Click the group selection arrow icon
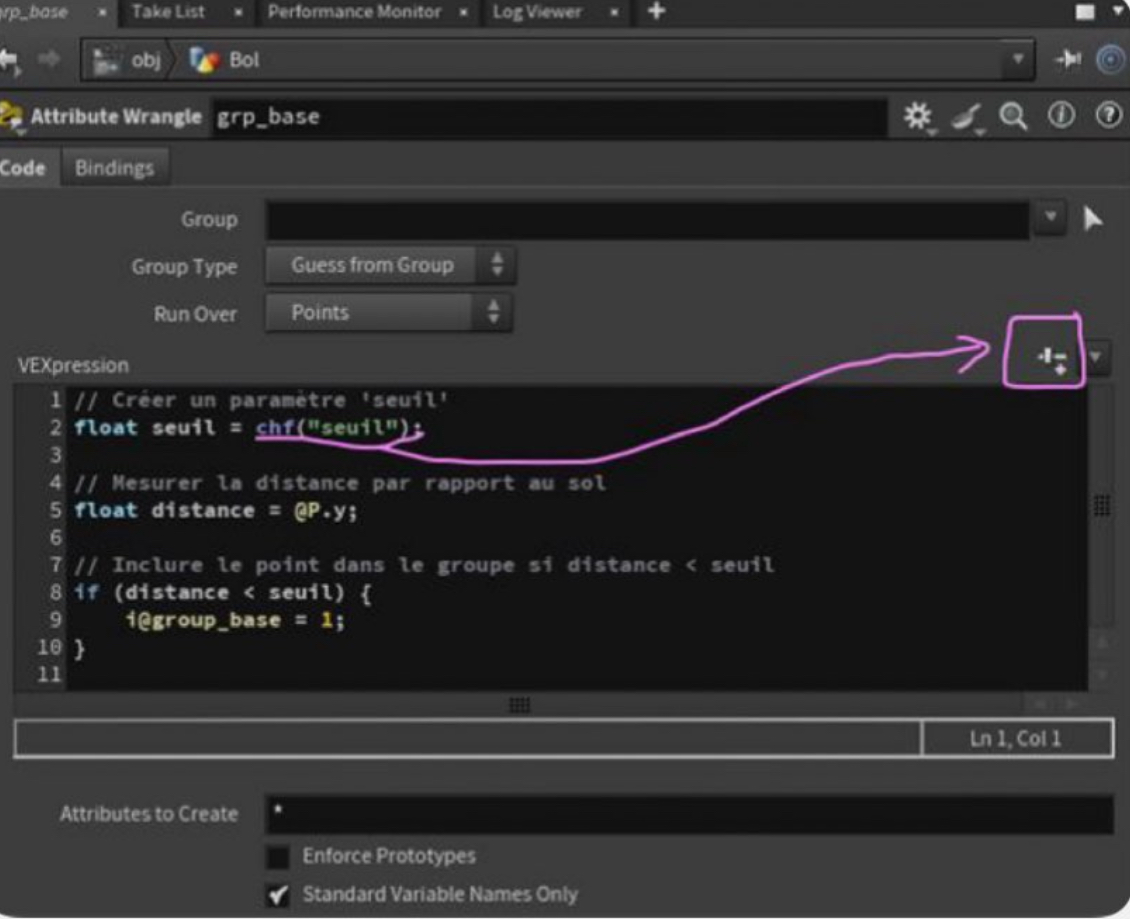1130x919 pixels. 1093,219
